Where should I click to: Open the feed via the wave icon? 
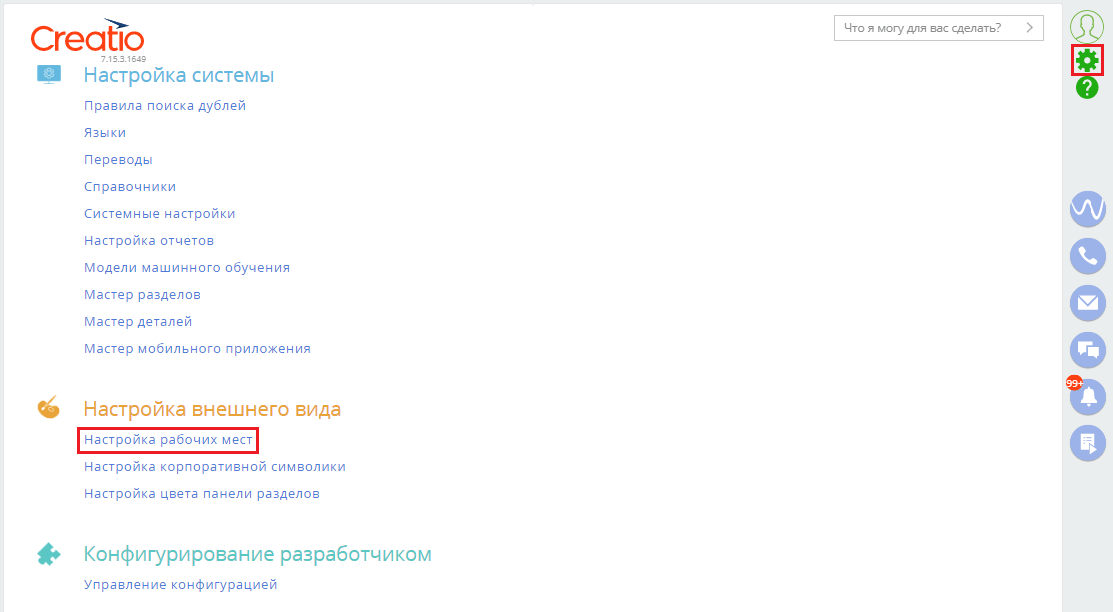point(1087,209)
